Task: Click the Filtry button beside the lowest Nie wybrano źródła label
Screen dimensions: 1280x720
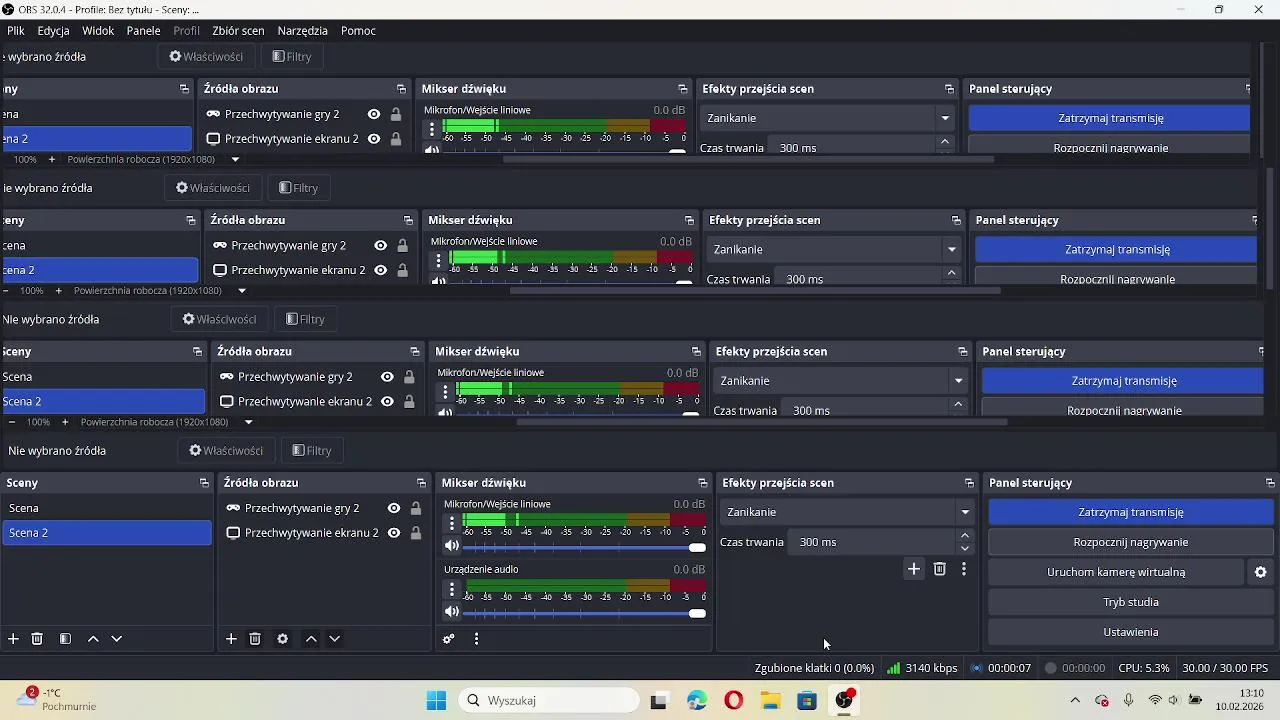Action: pyautogui.click(x=312, y=451)
